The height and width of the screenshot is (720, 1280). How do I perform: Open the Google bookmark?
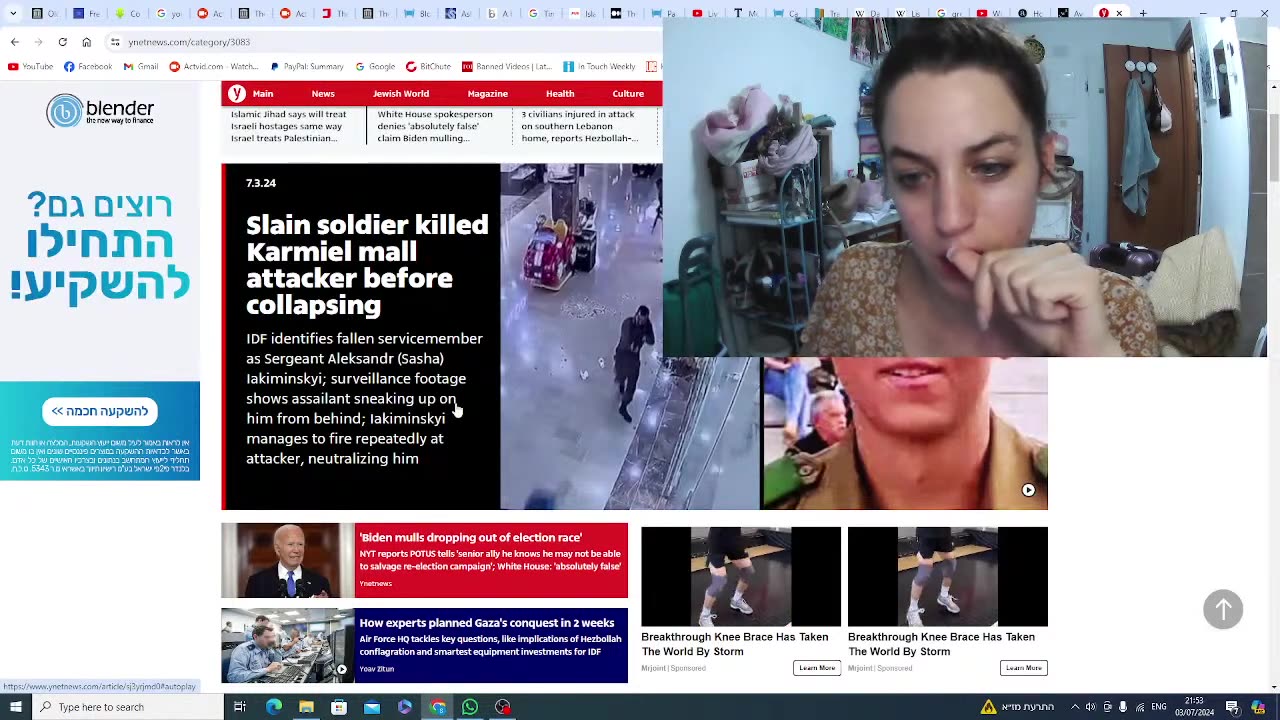[375, 67]
